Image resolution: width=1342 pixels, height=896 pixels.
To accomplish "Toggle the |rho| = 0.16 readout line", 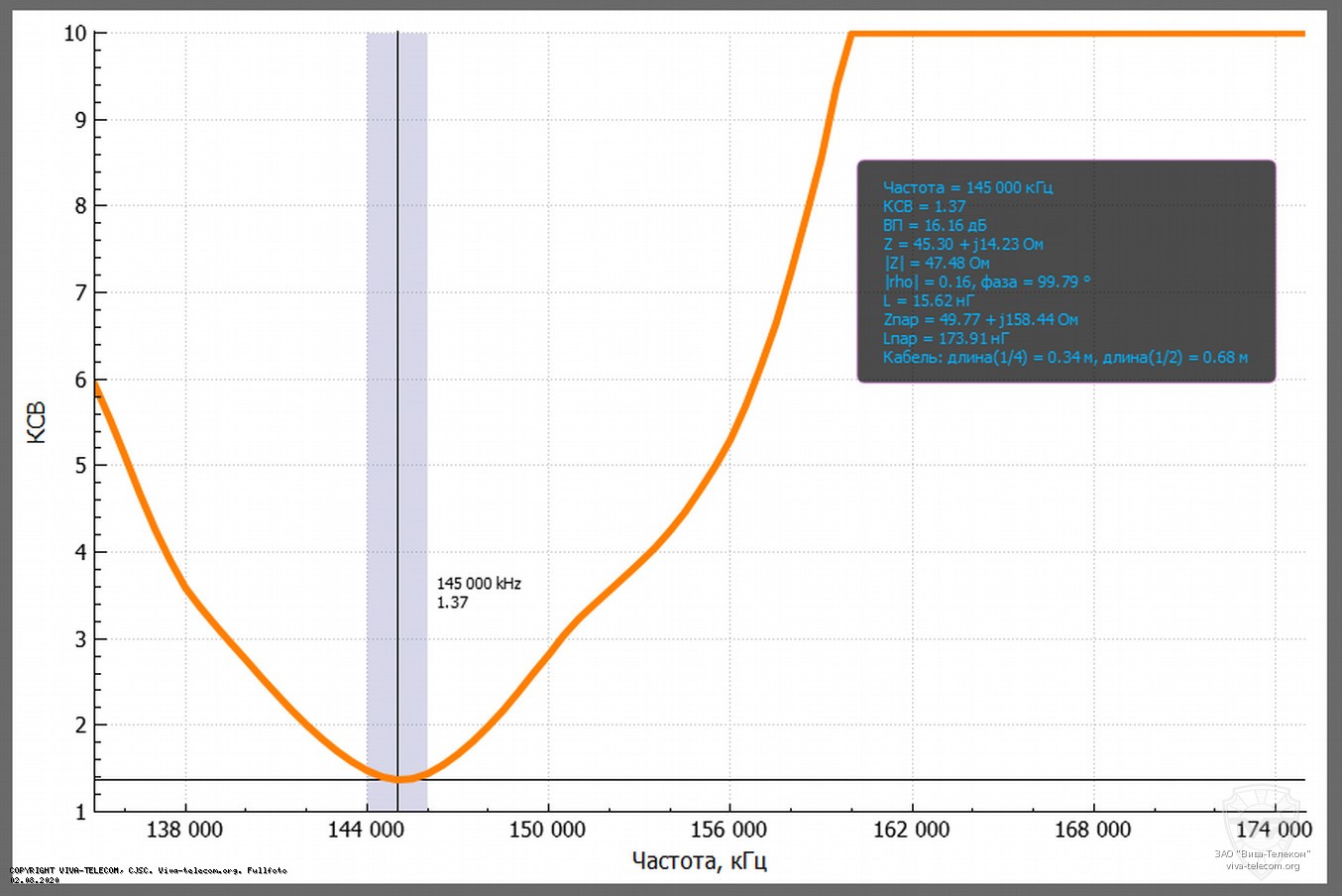I will [986, 281].
